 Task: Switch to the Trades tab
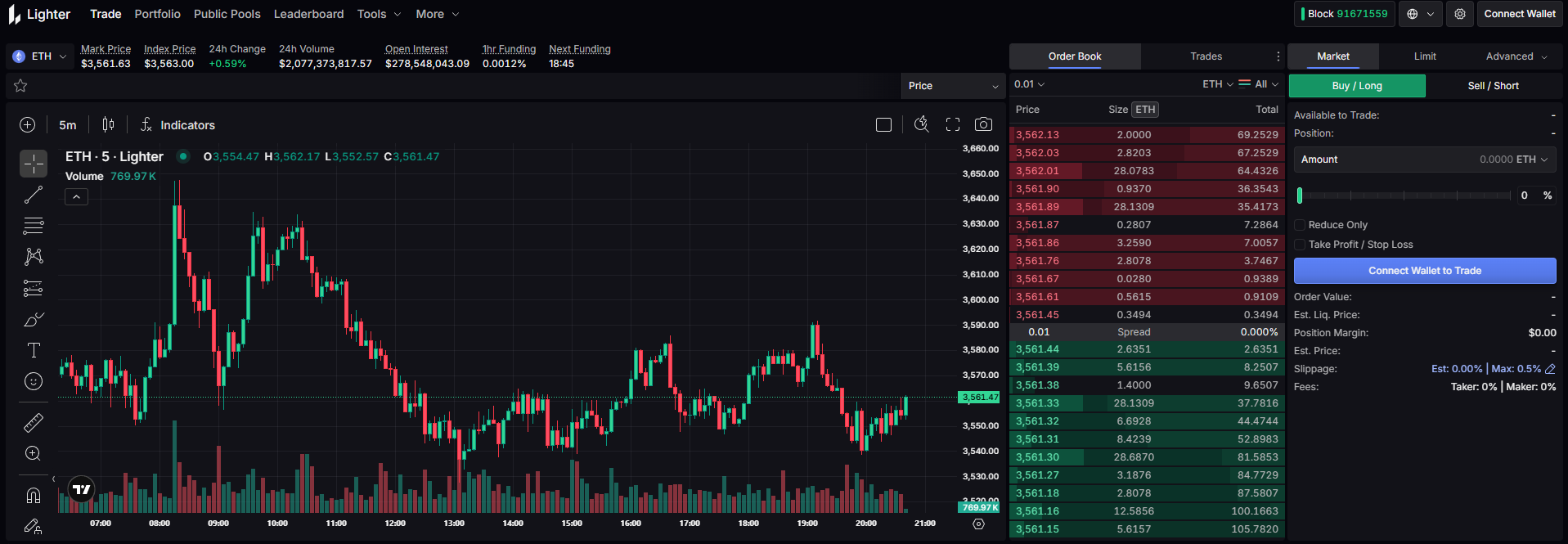pos(1206,56)
